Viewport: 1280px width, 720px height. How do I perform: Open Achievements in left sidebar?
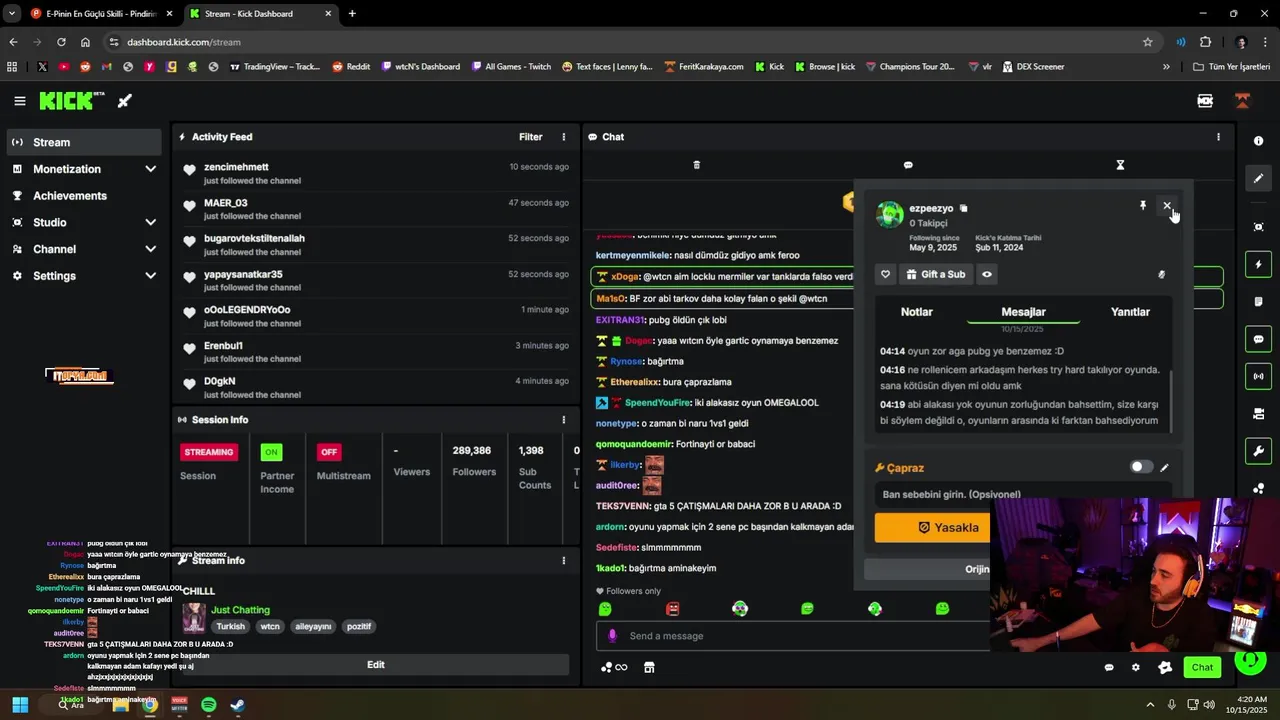tap(84, 196)
